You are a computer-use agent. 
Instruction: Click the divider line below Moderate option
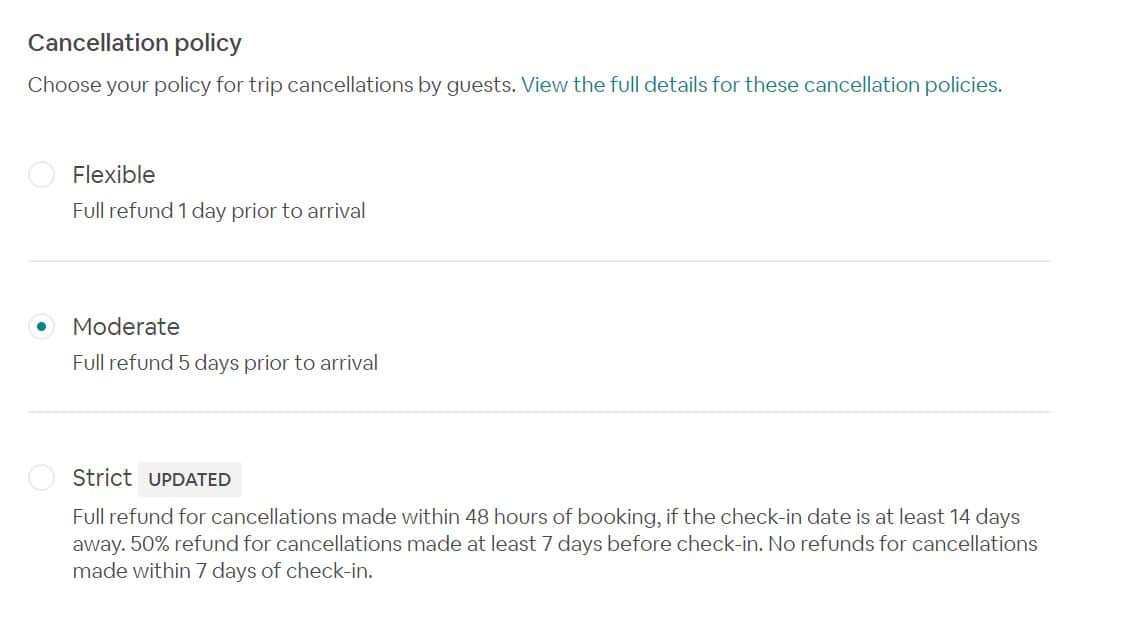click(x=539, y=412)
